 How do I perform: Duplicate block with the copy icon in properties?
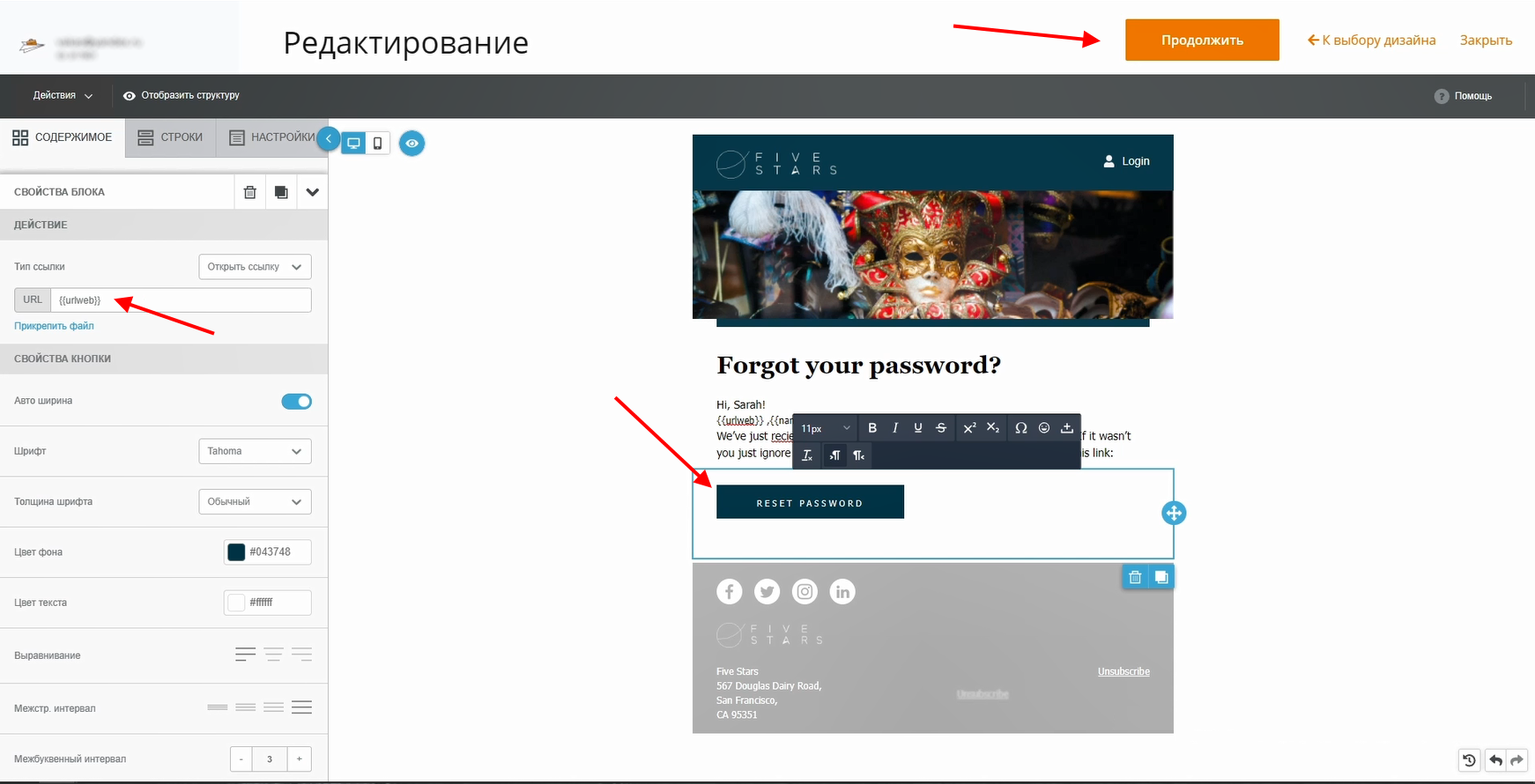[x=281, y=192]
